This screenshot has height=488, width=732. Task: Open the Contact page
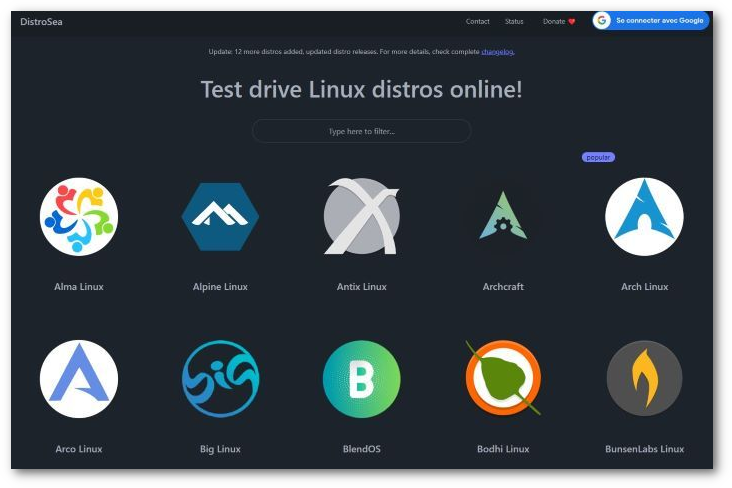pyautogui.click(x=477, y=21)
